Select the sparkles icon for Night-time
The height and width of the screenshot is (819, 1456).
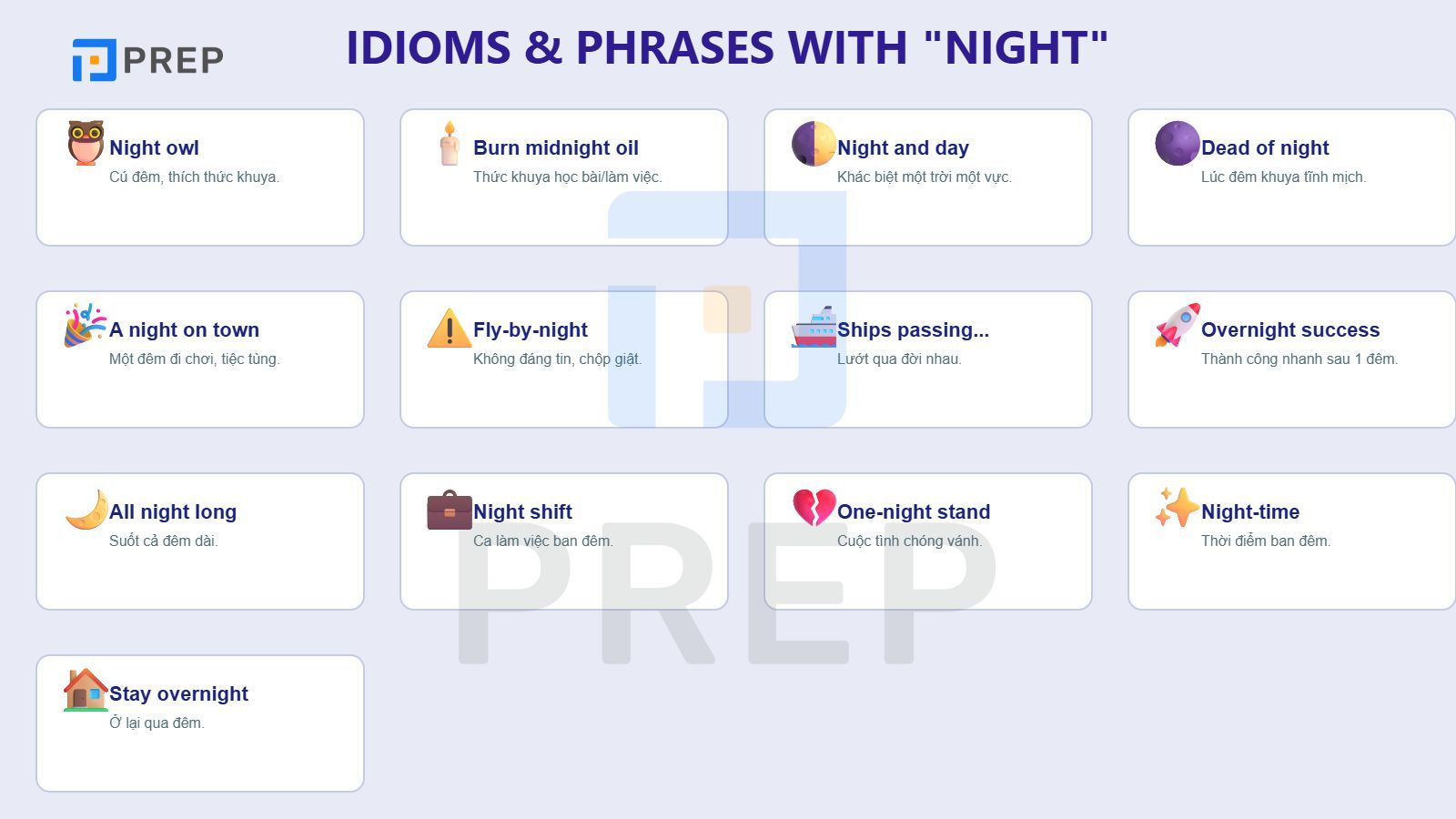pos(1177,508)
